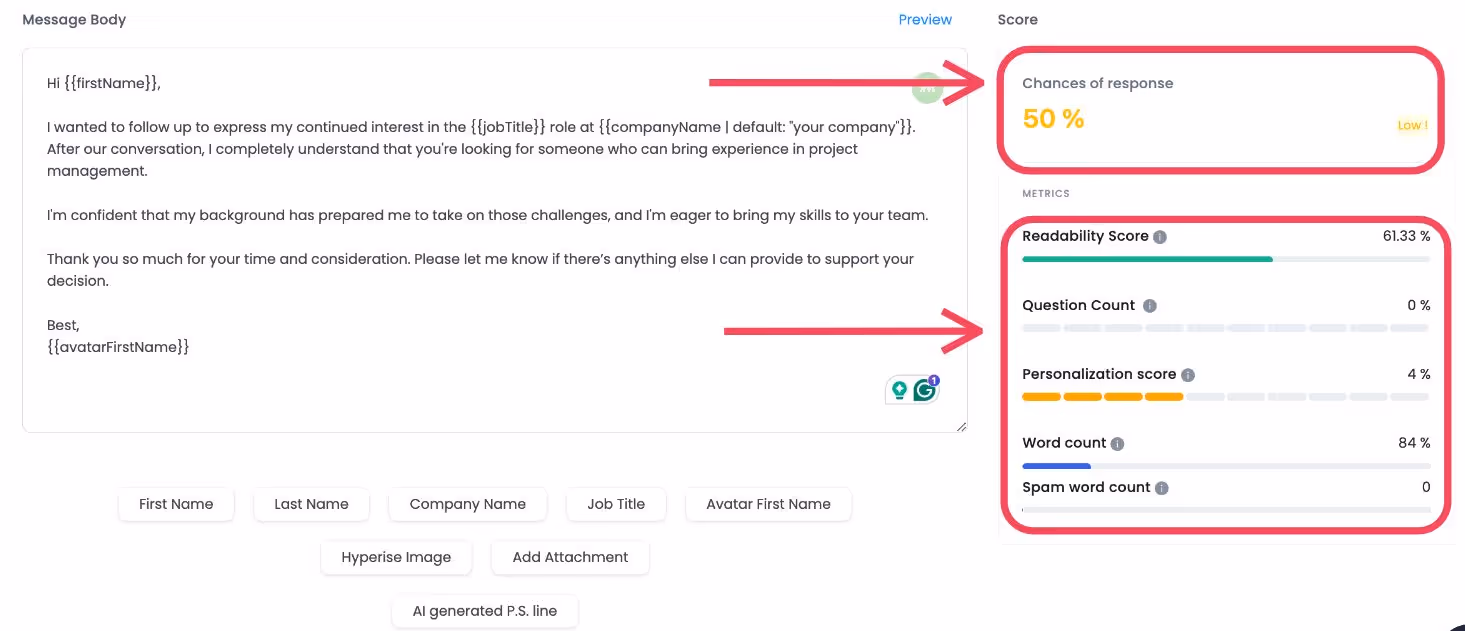
Task: Open the message Preview
Action: pyautogui.click(x=924, y=19)
